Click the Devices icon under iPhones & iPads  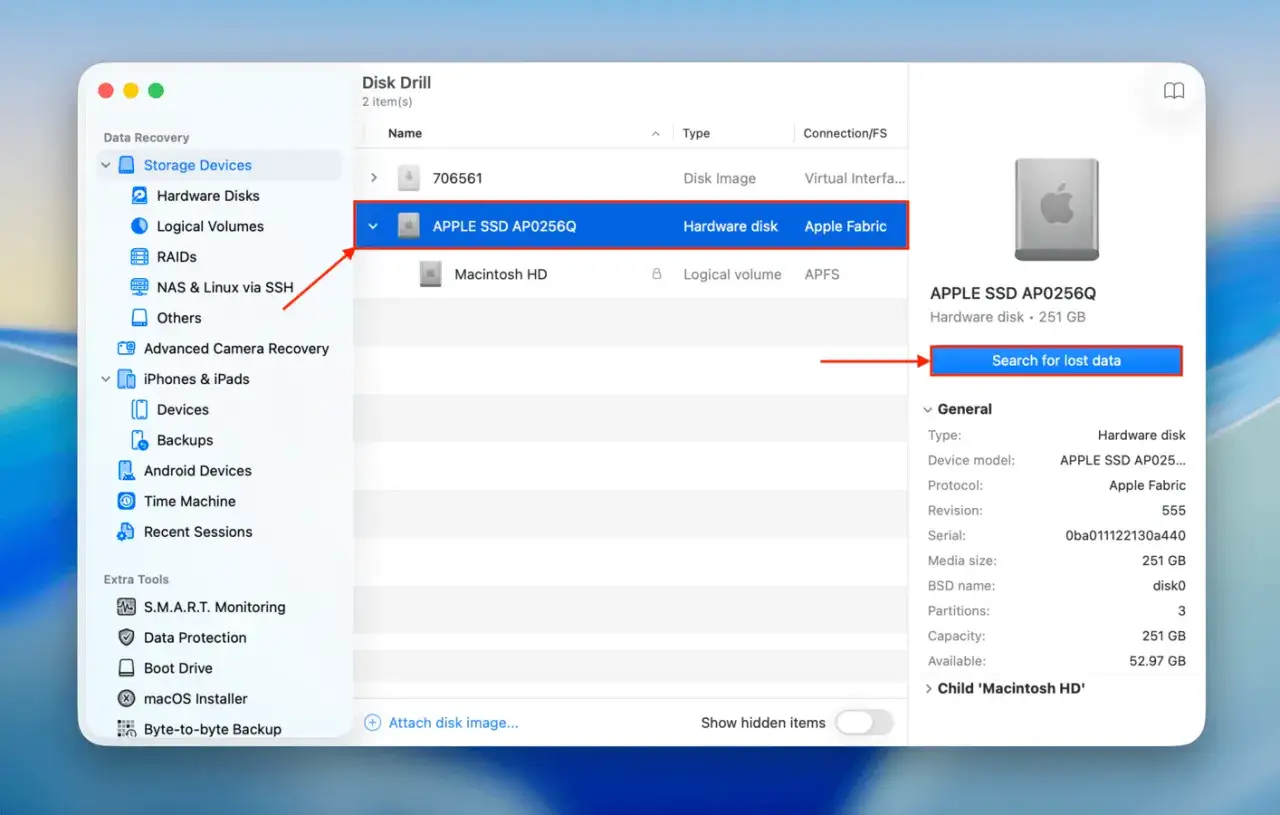point(139,409)
